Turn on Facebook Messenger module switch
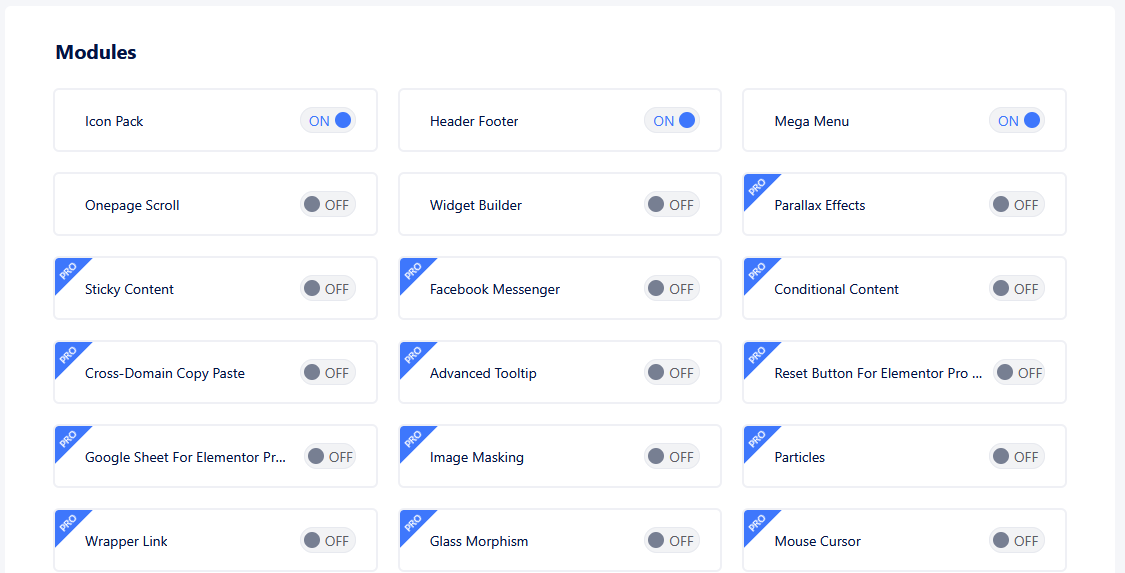1125x573 pixels. (x=672, y=289)
